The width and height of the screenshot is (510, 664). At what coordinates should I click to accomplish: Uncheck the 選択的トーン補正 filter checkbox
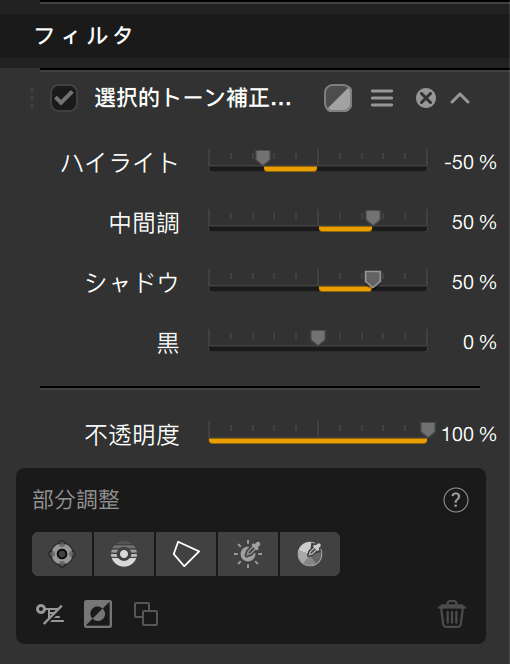coord(64,98)
